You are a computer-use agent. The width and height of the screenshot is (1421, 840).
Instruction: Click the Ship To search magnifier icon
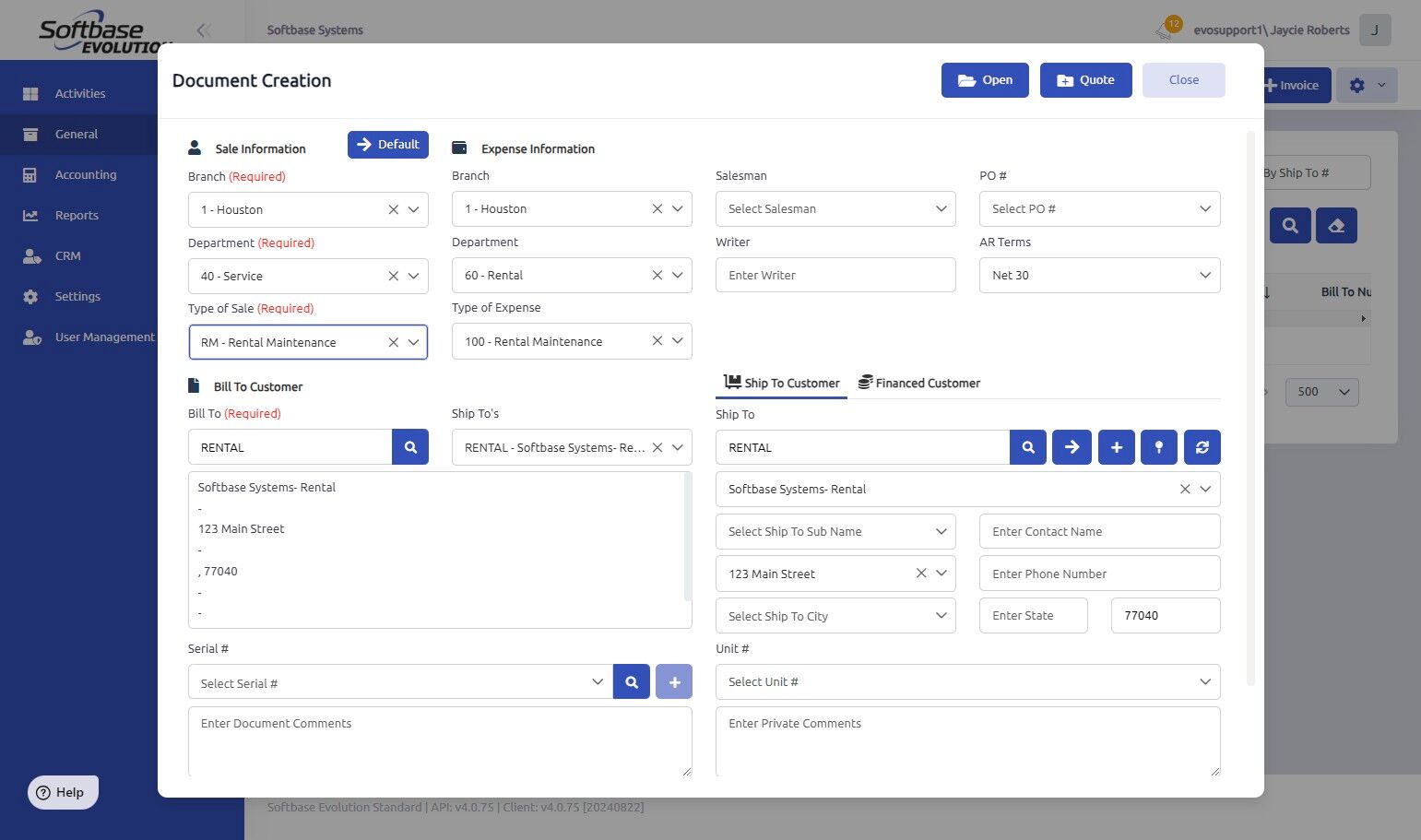click(1027, 447)
